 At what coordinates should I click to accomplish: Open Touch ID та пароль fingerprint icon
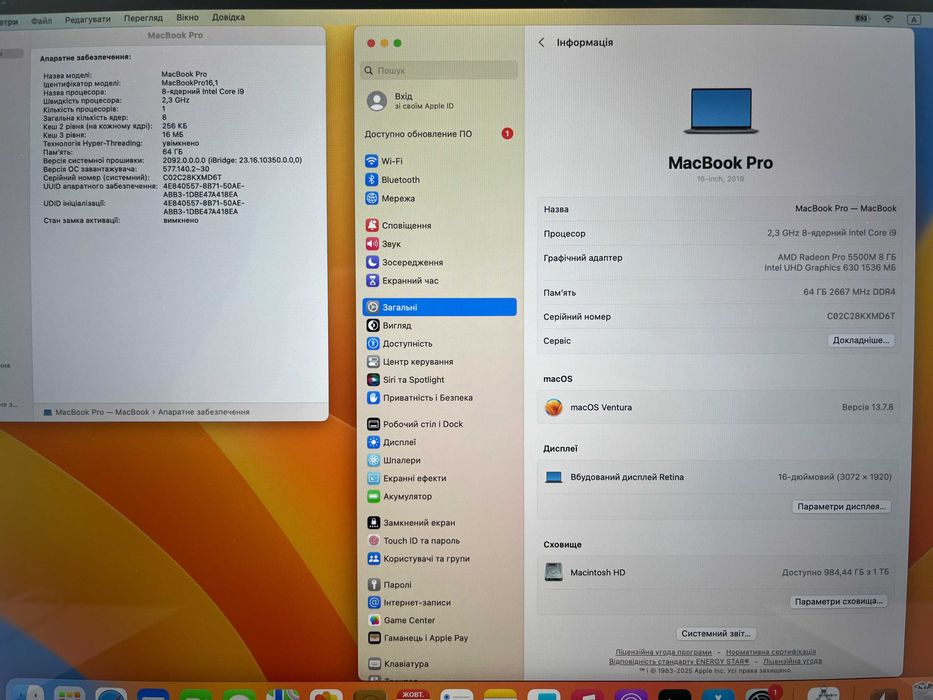tap(373, 540)
